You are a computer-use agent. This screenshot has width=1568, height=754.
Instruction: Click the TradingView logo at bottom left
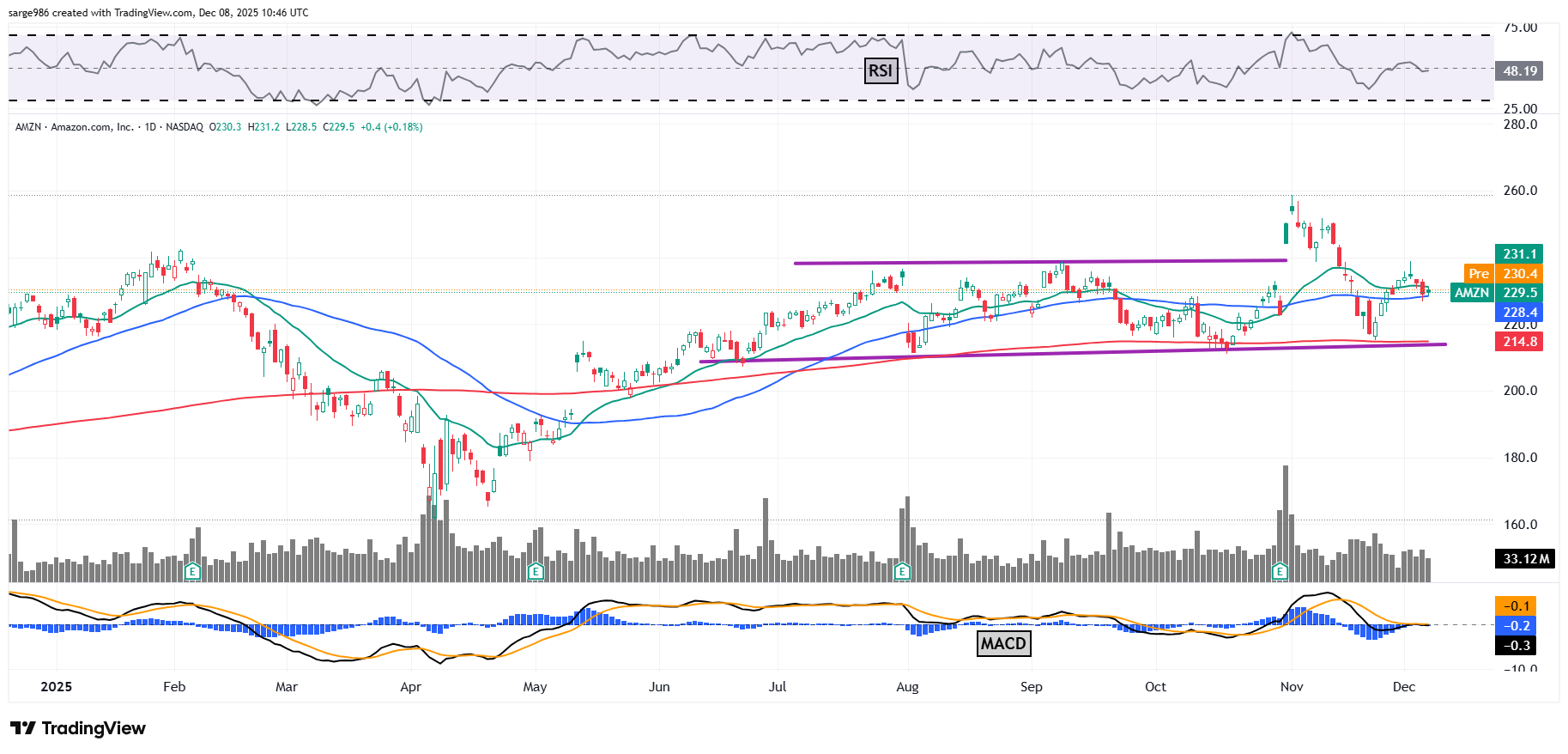pyautogui.click(x=78, y=728)
